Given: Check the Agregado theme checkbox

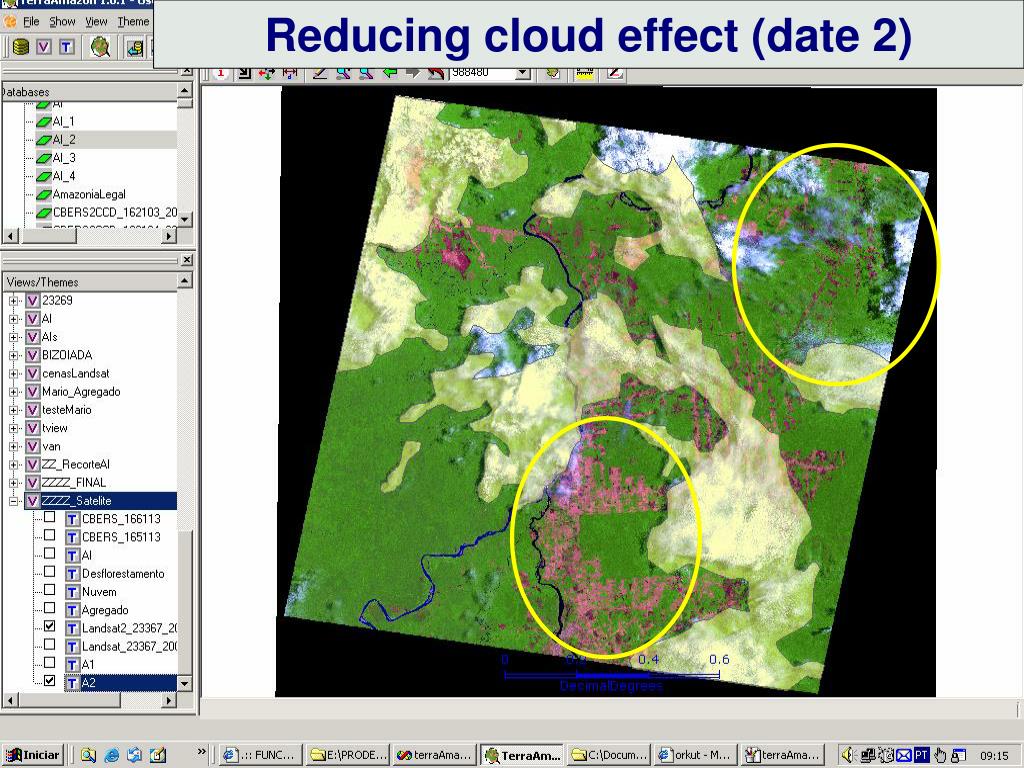Looking at the screenshot, I should tap(50, 609).
